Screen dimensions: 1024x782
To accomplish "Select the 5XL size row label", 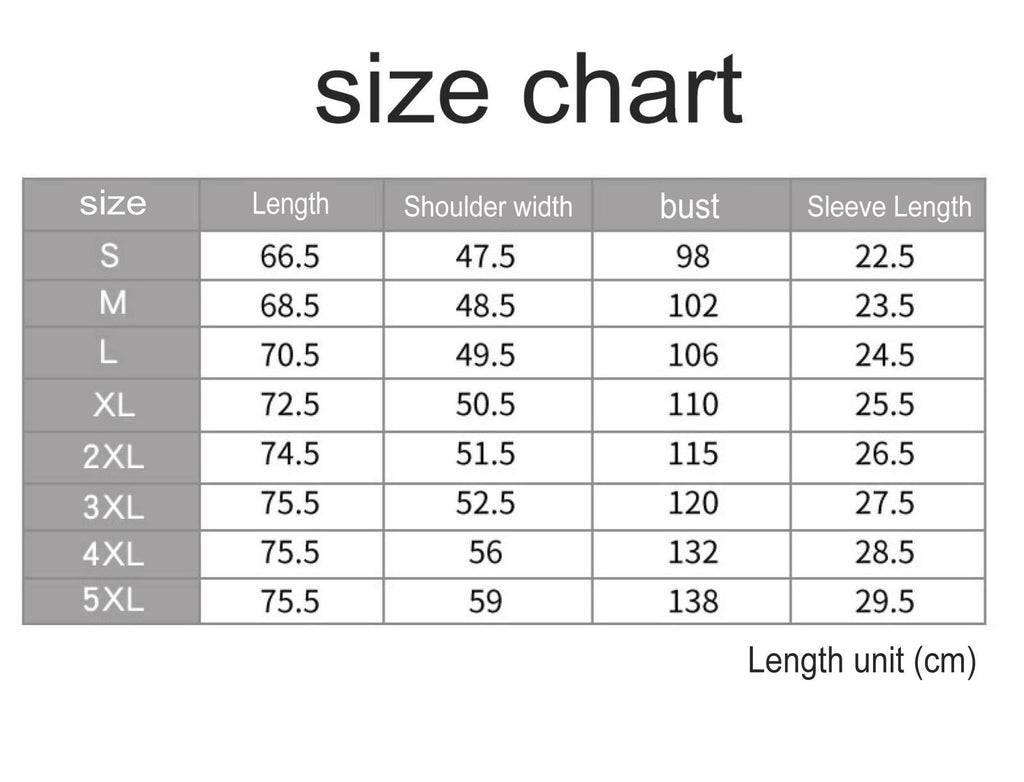I will click(x=113, y=600).
